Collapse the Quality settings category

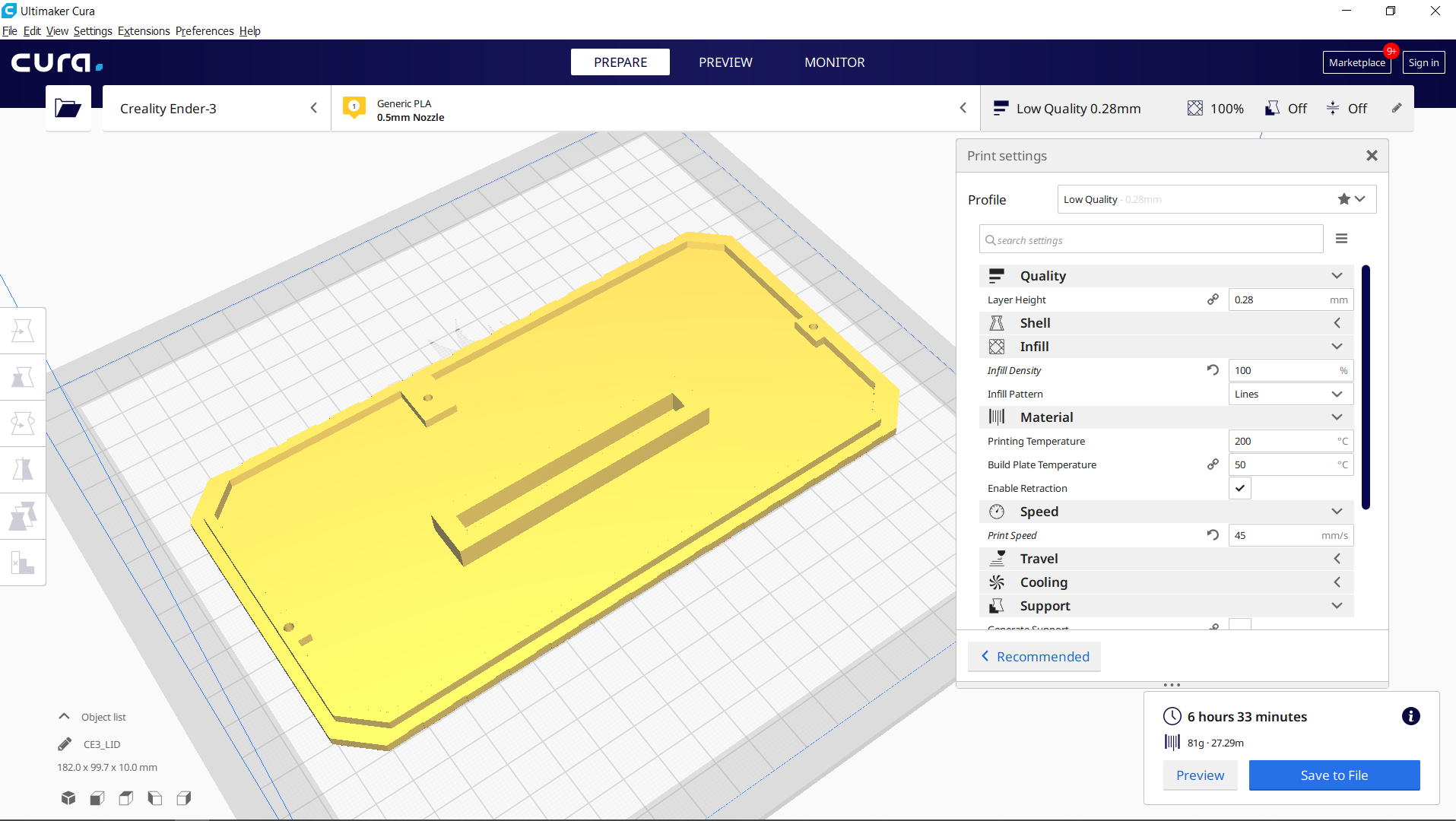tap(1166, 276)
